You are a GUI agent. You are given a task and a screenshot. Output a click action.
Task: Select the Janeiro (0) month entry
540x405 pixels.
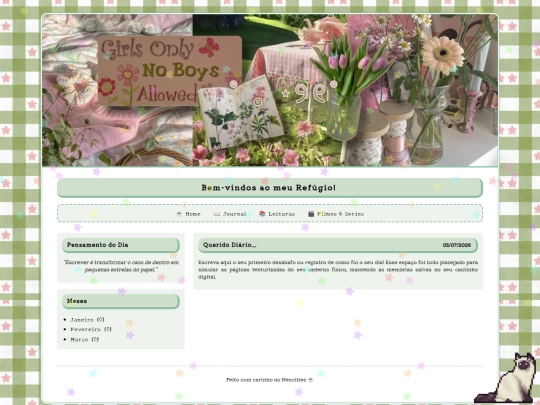tap(87, 320)
